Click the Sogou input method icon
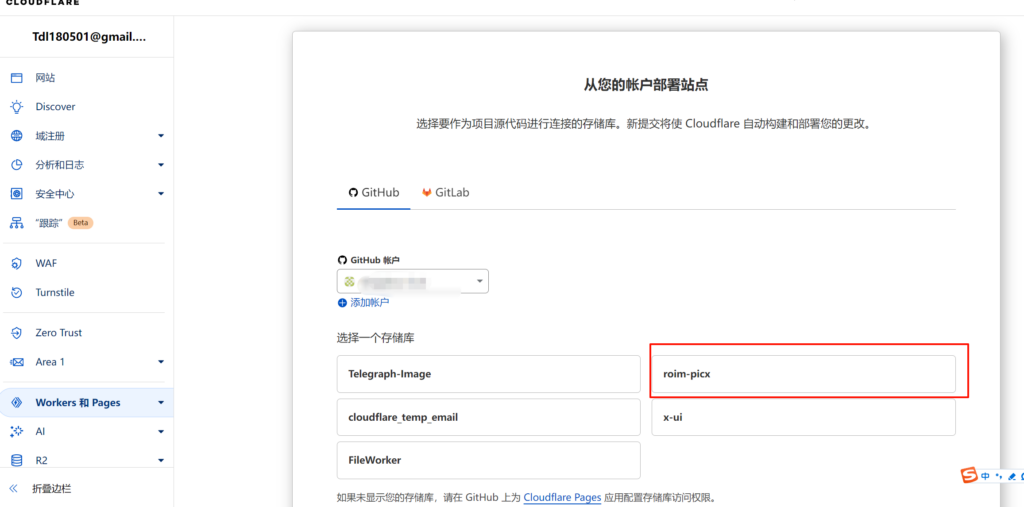Screen dimensions: 1024x507 [x=969, y=476]
